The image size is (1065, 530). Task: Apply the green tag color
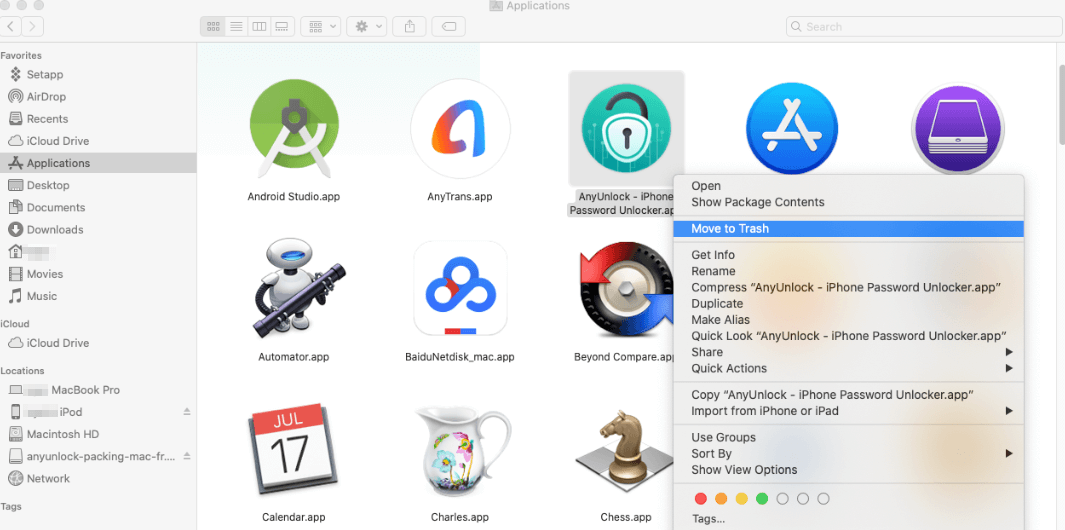click(762, 499)
